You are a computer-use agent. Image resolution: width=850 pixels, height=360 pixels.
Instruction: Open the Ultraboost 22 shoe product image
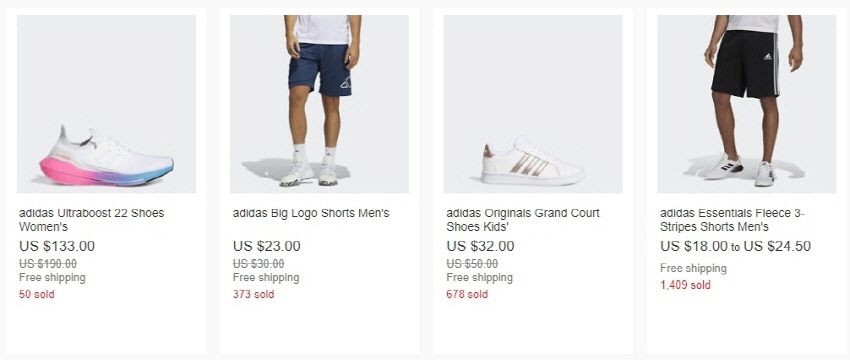106,104
